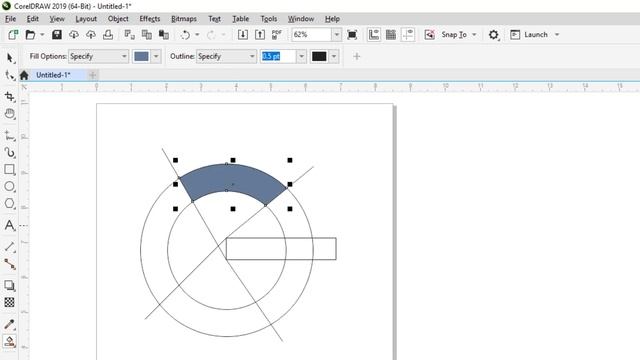This screenshot has width=640, height=360.
Task: Toggle the Show rulers button
Action: click(374, 35)
